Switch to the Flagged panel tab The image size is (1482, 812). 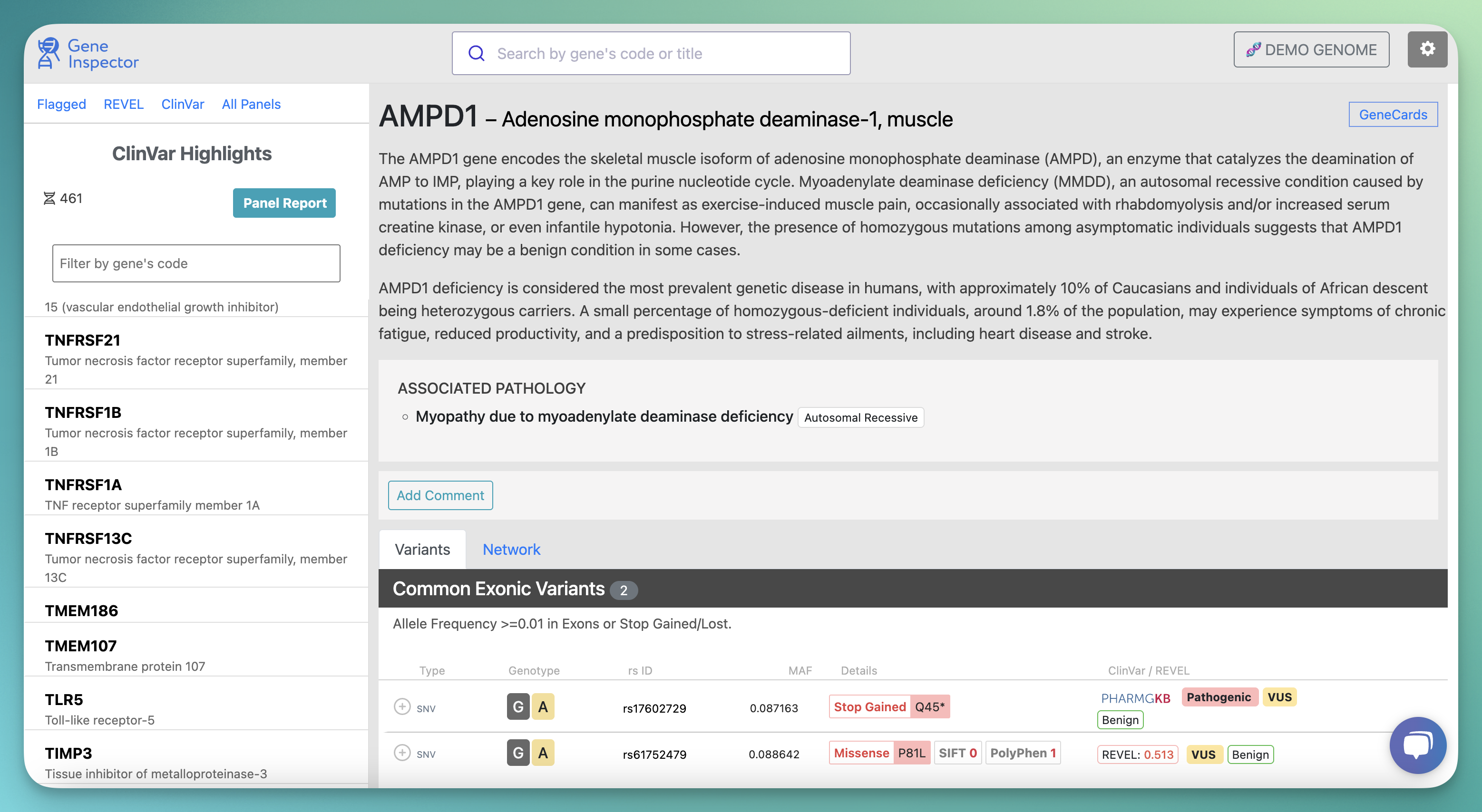(x=61, y=104)
